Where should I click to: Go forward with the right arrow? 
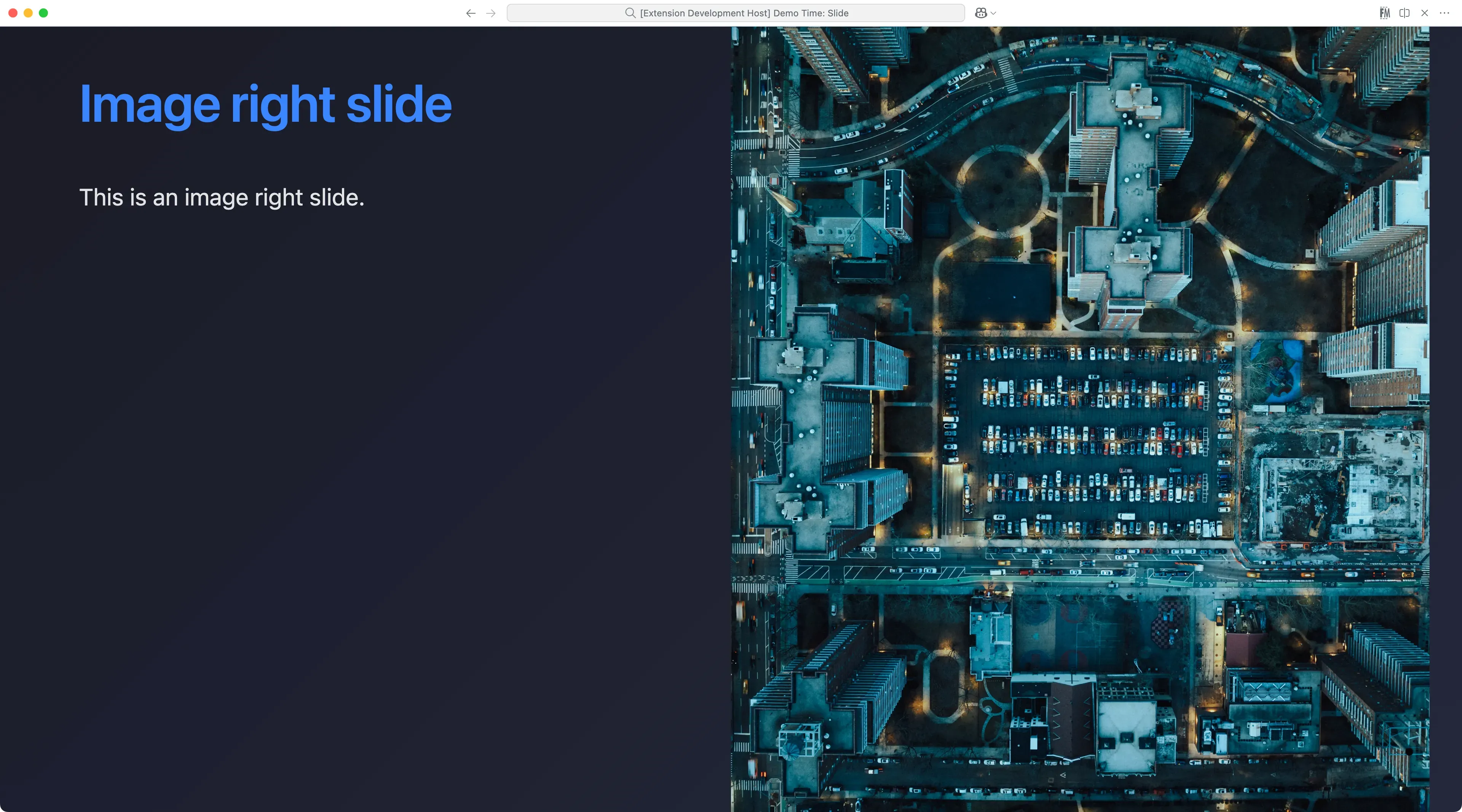491,13
